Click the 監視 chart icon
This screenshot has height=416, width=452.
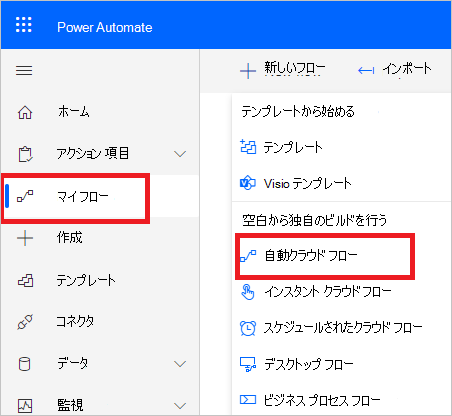[x=25, y=406]
